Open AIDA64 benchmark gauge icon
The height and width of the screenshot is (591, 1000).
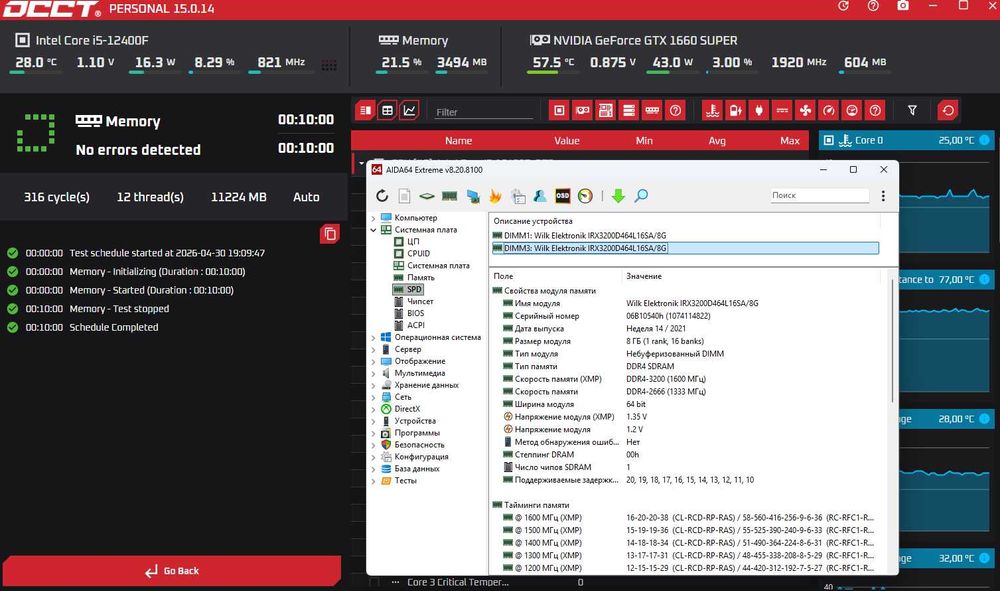(585, 196)
